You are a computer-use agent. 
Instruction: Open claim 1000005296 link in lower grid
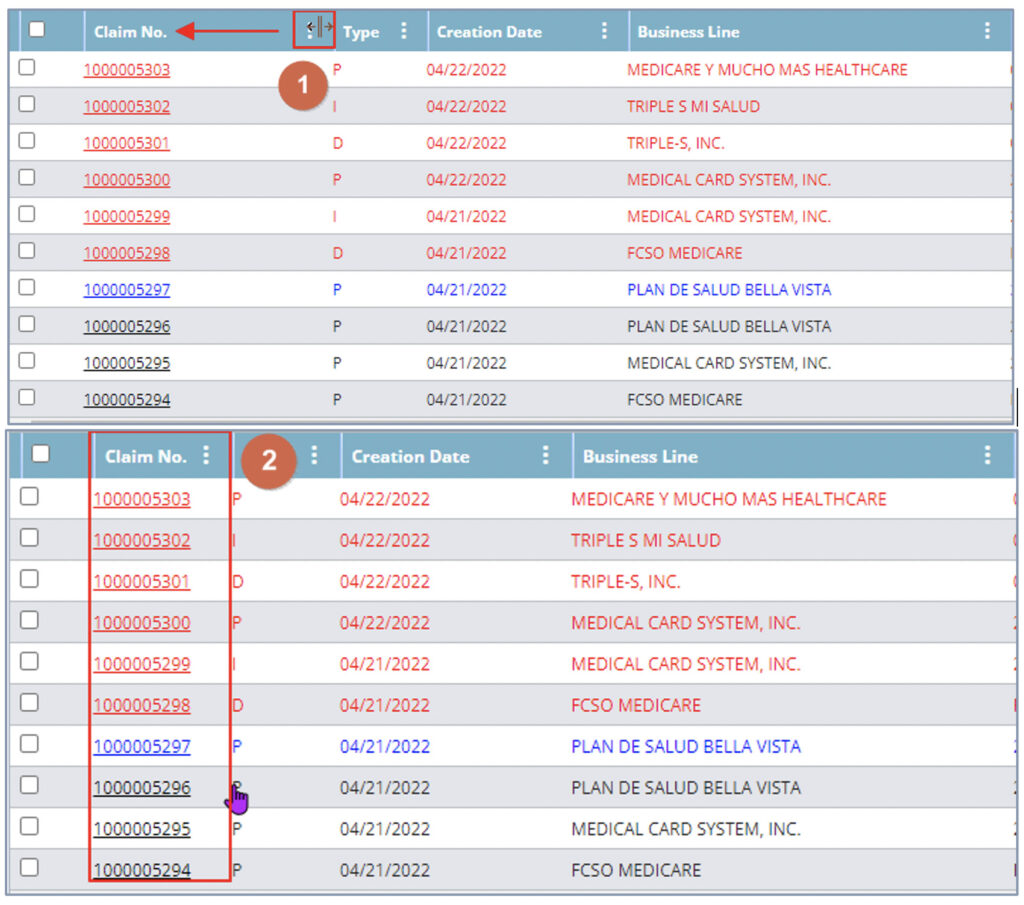142,788
